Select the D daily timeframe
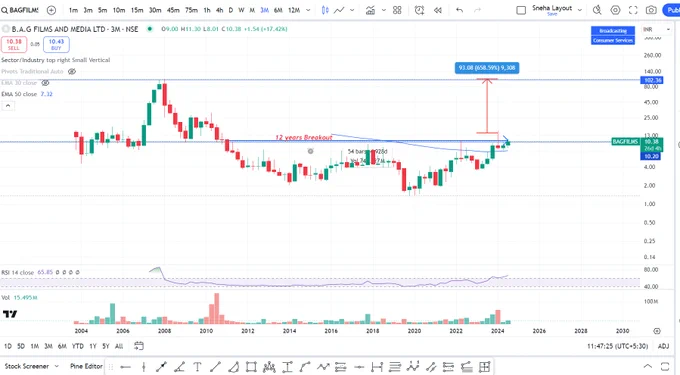The height and width of the screenshot is (375, 680). [231, 10]
